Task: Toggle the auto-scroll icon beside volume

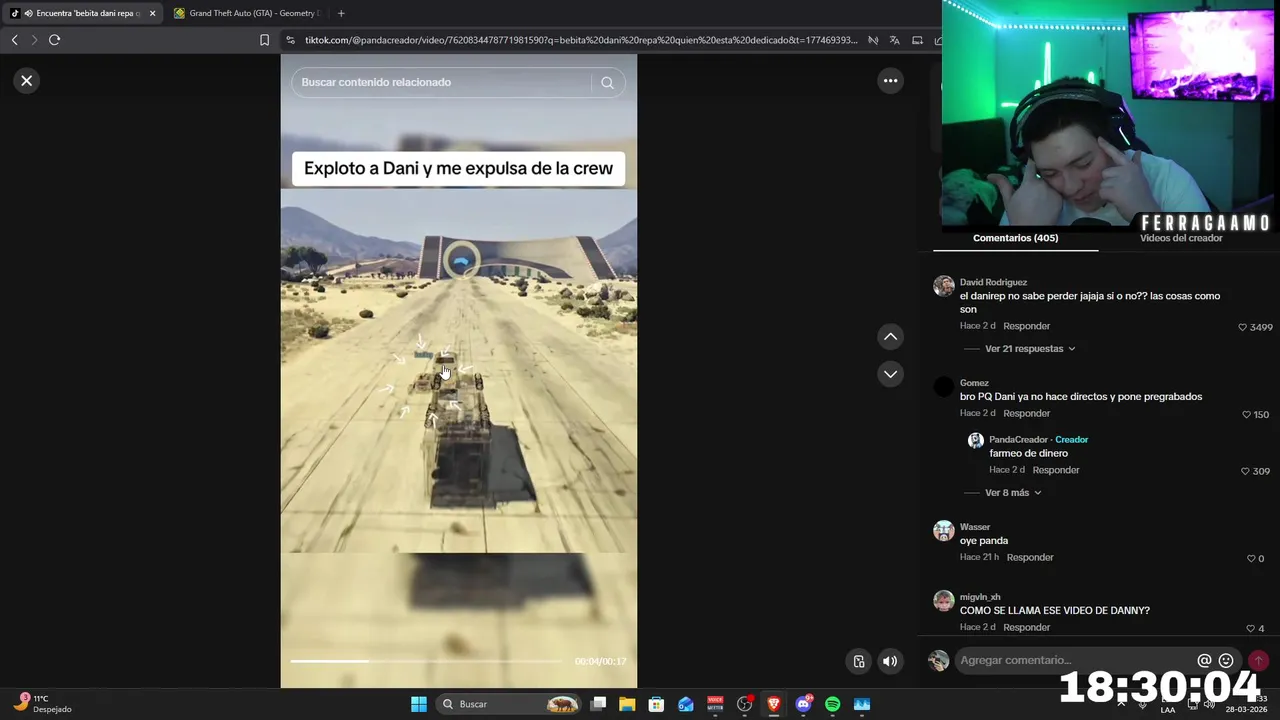Action: (858, 661)
